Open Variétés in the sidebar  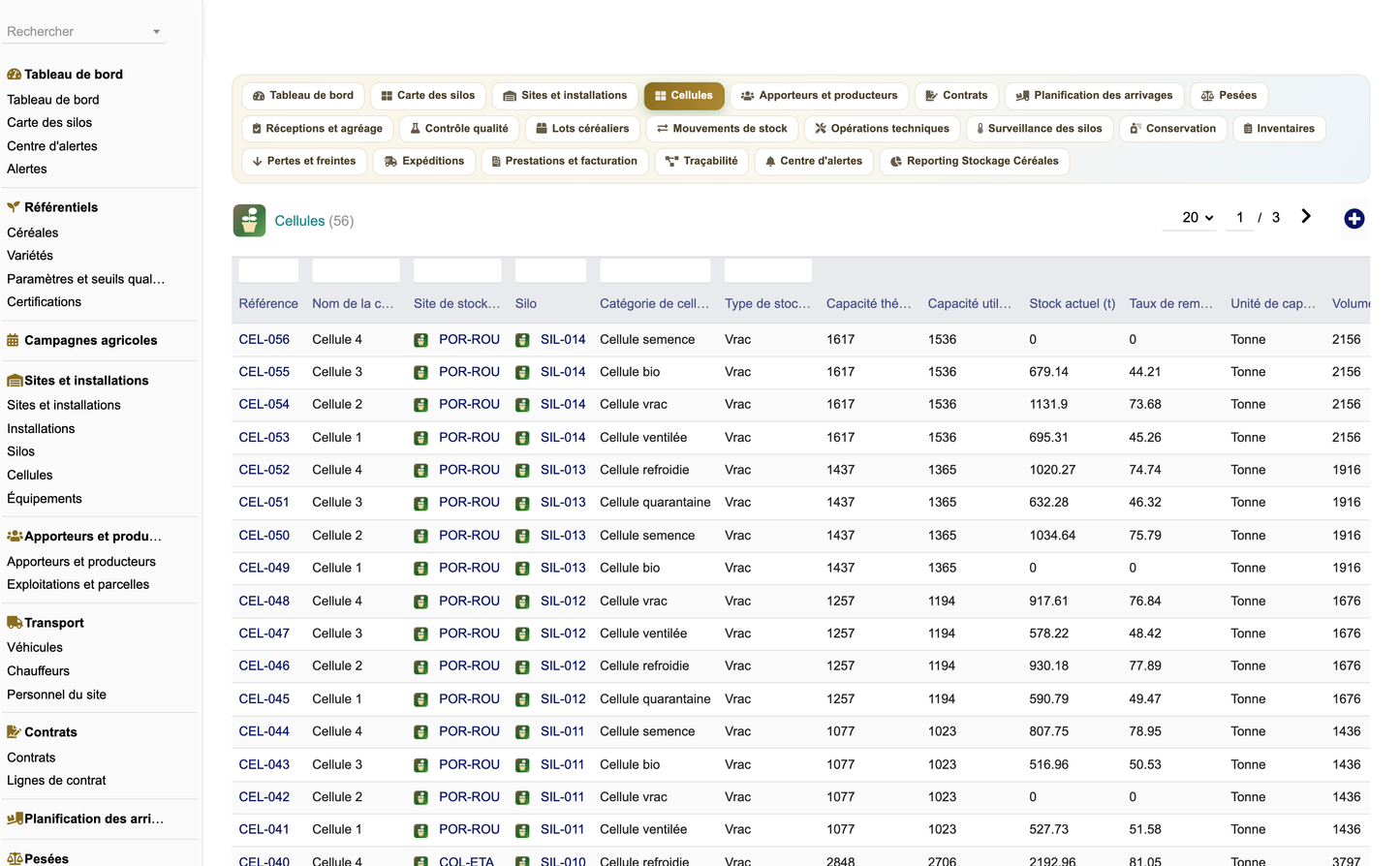point(30,256)
